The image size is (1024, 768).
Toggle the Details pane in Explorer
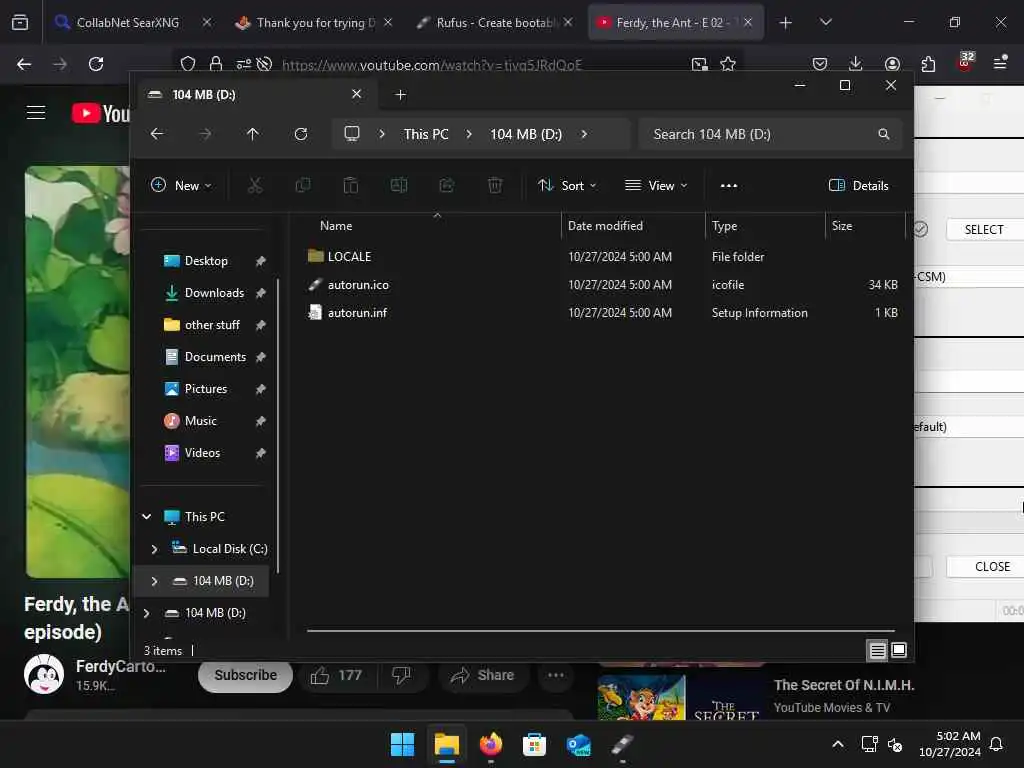tap(858, 185)
